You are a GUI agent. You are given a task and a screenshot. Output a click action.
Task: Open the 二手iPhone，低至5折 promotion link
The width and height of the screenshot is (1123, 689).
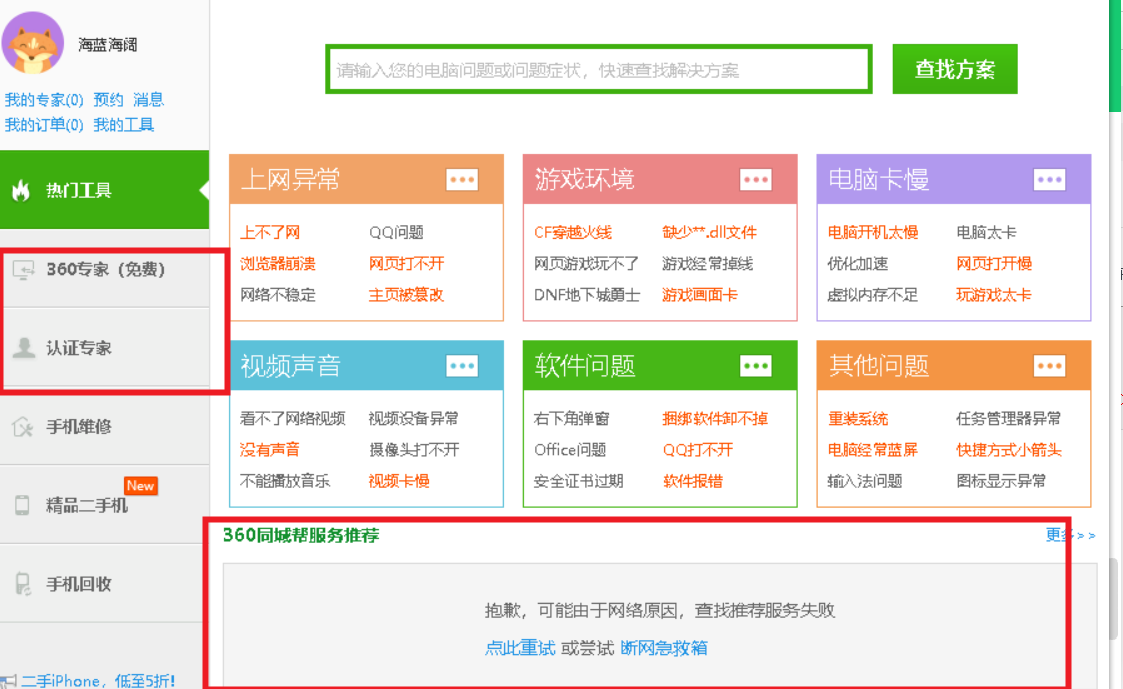[x=98, y=680]
